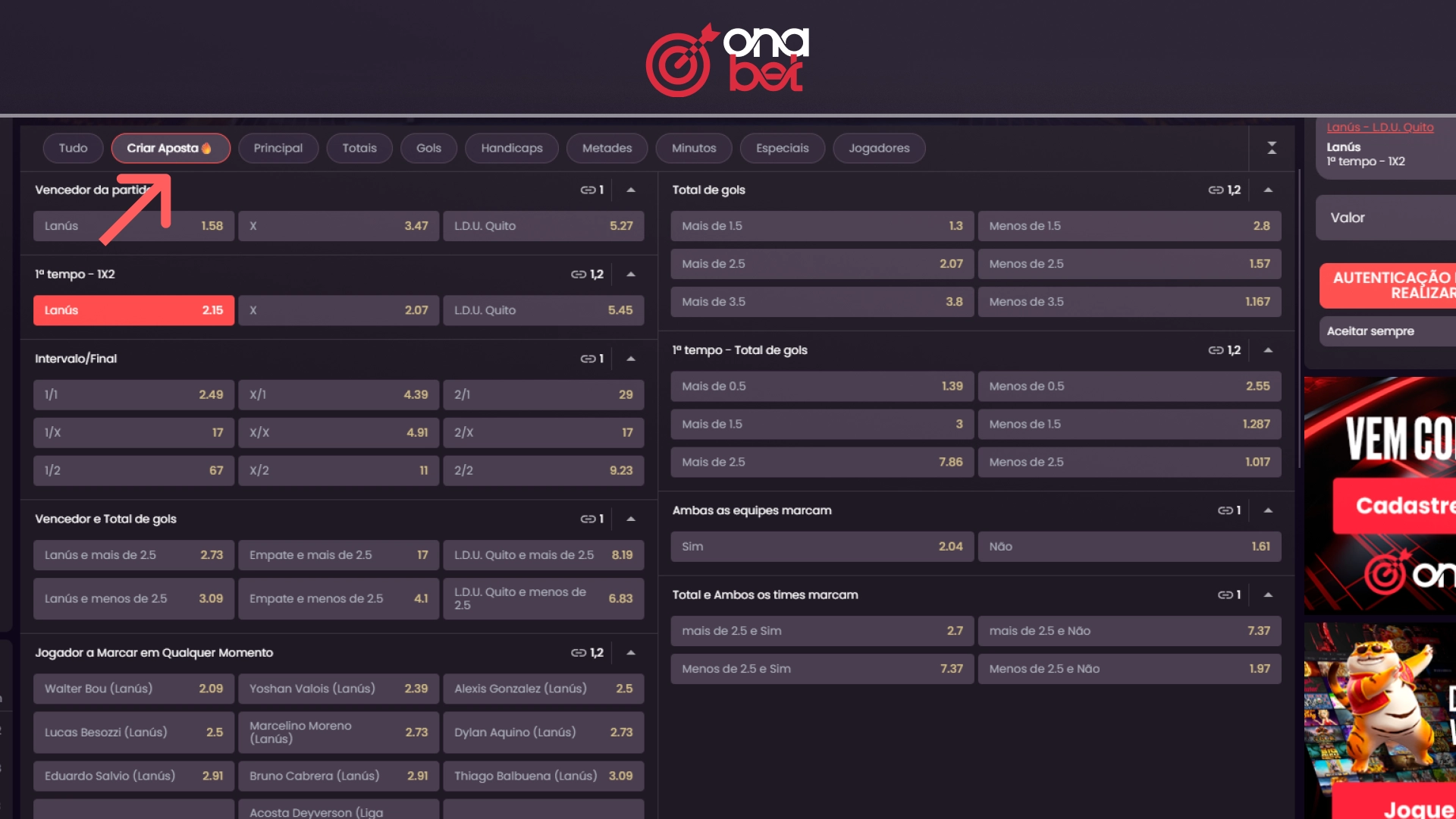
Task: Click link icon in Vencedor da partida header
Action: coord(588,190)
